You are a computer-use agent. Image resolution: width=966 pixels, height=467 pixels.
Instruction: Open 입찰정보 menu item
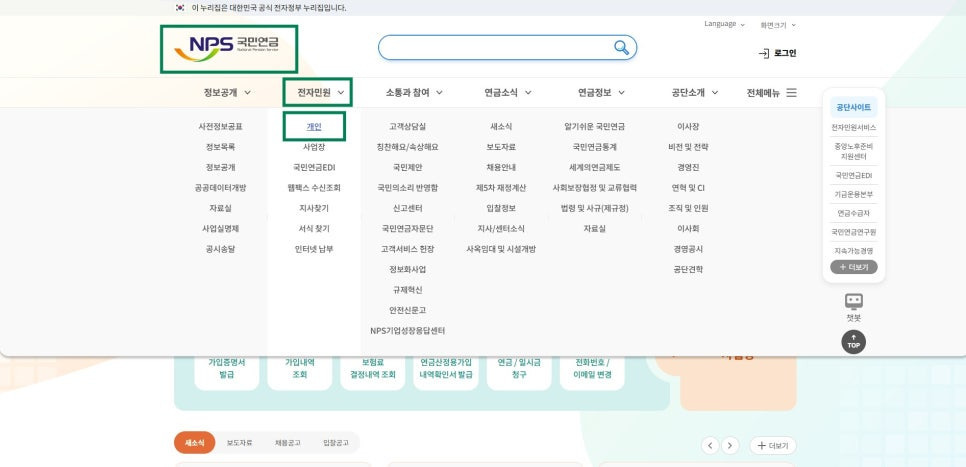point(501,208)
